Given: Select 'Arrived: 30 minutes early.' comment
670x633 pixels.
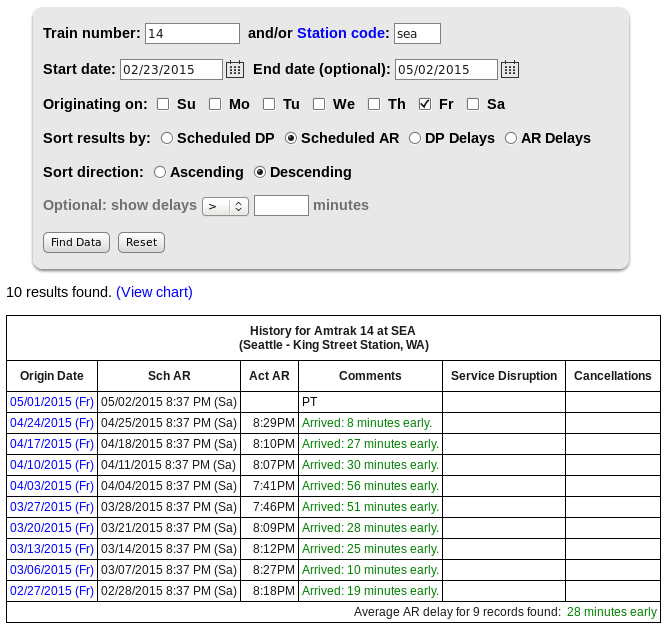Looking at the screenshot, I should [x=370, y=465].
